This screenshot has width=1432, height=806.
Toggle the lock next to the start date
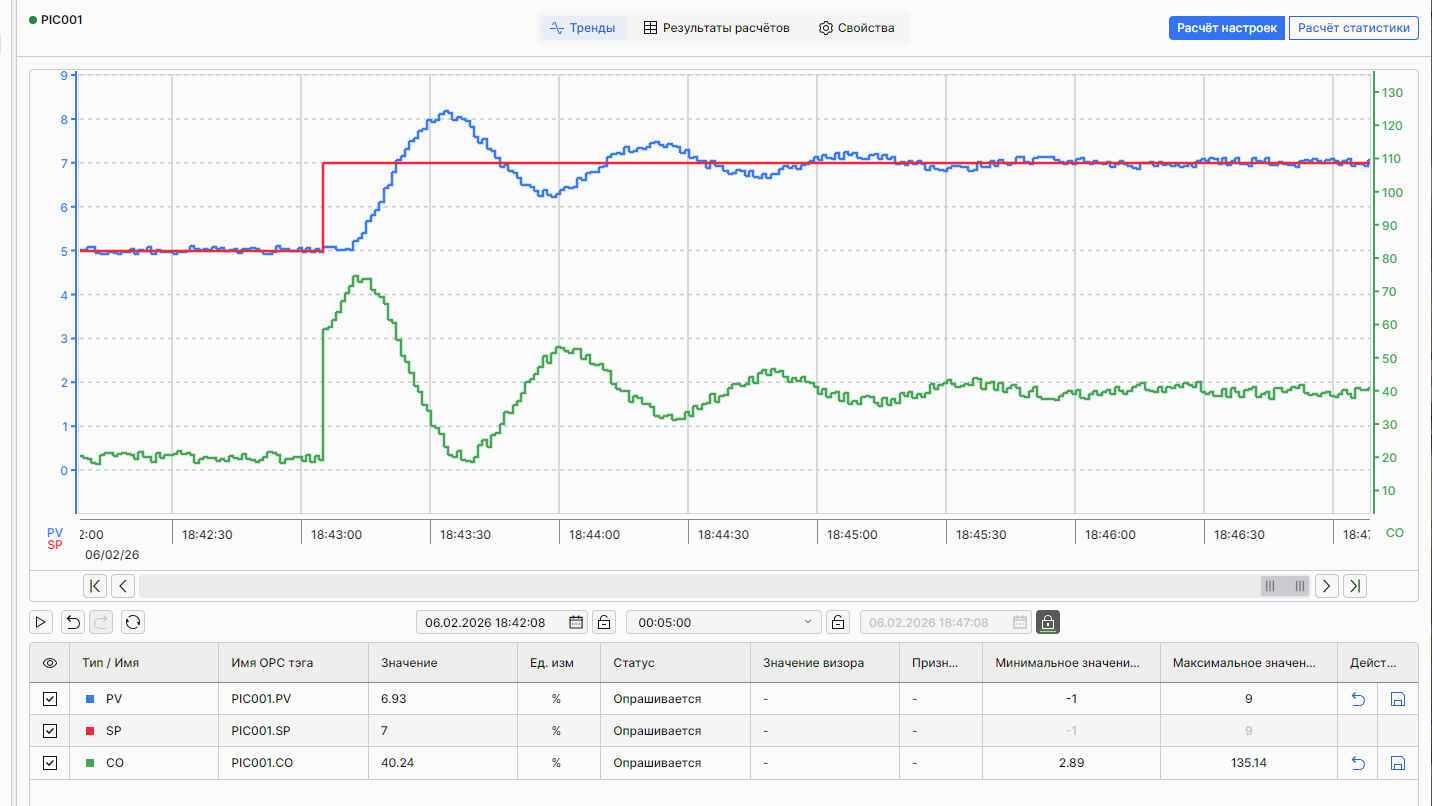(604, 622)
